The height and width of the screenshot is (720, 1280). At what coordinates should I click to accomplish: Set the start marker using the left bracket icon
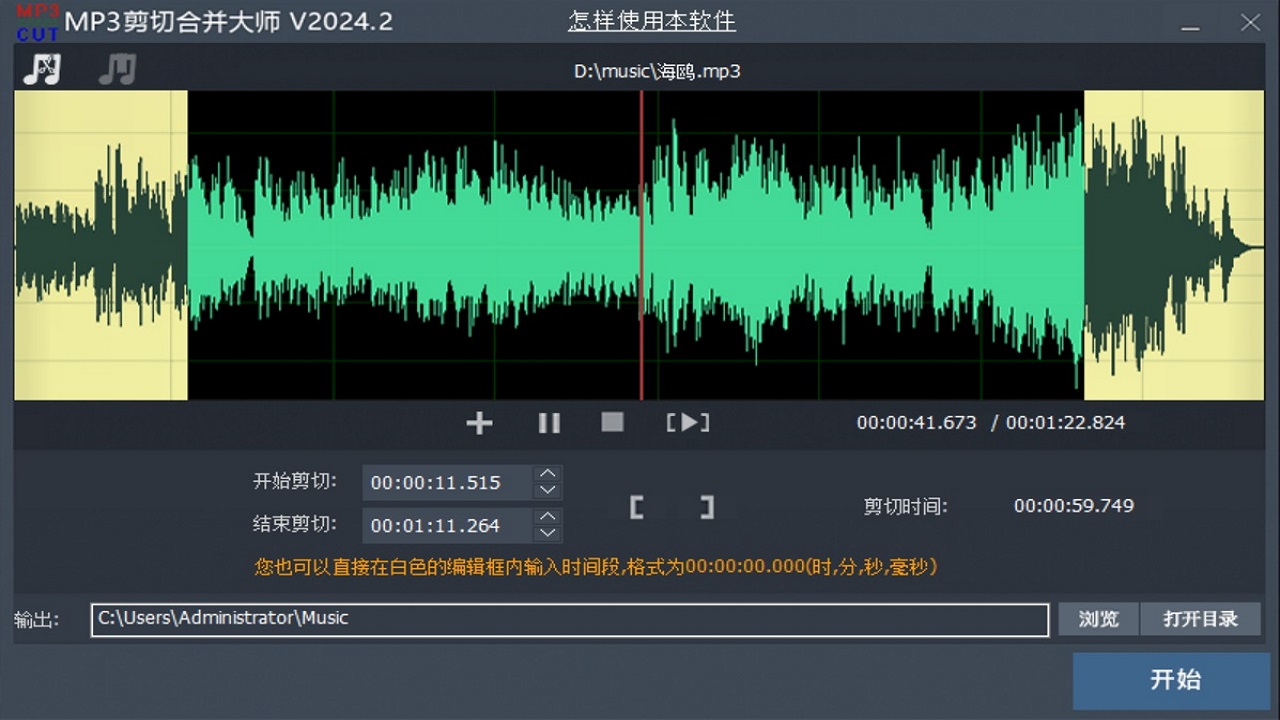[637, 508]
